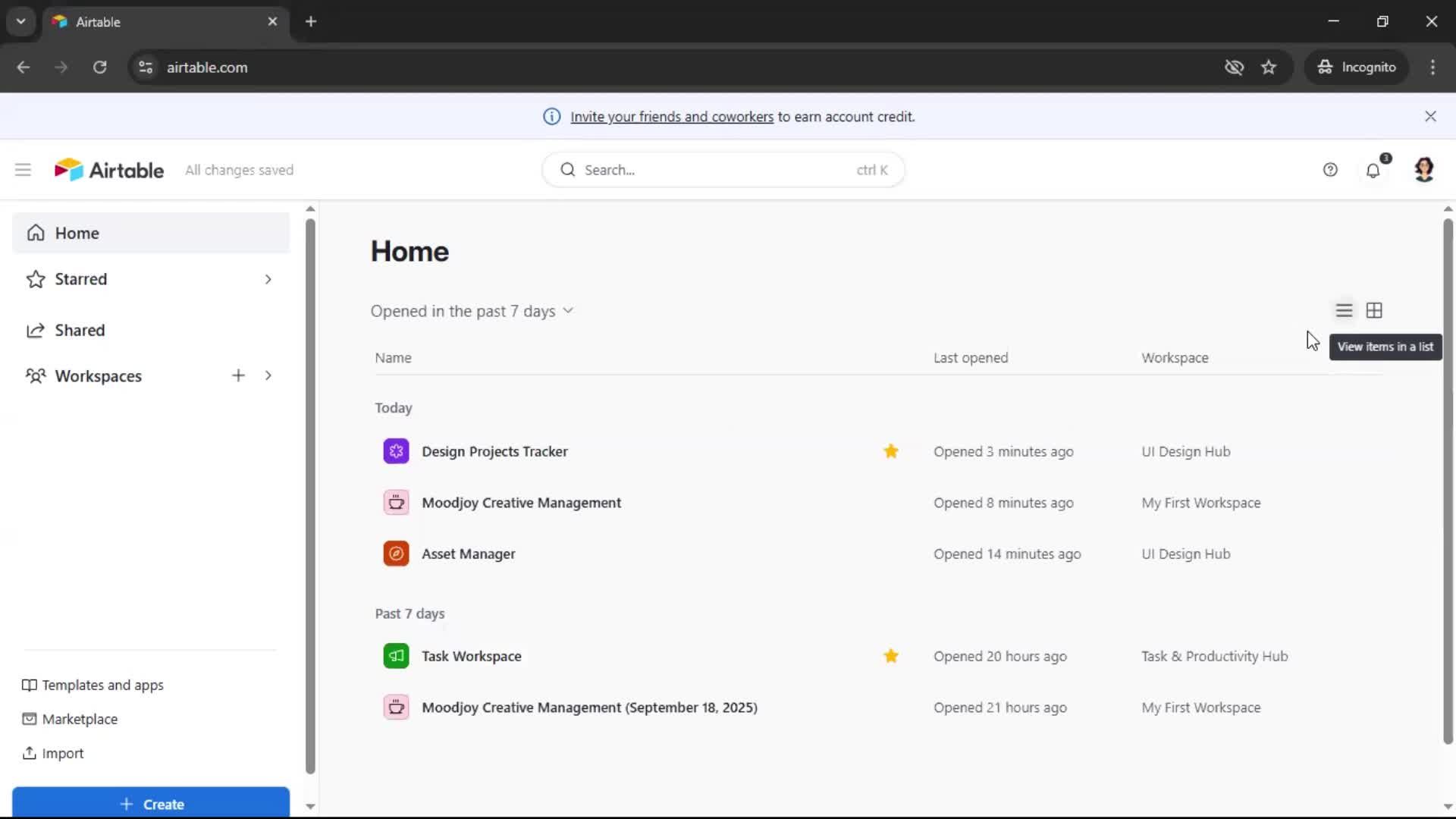Open the tab search dropdown arrow
This screenshot has width=1456, height=819.
21,22
